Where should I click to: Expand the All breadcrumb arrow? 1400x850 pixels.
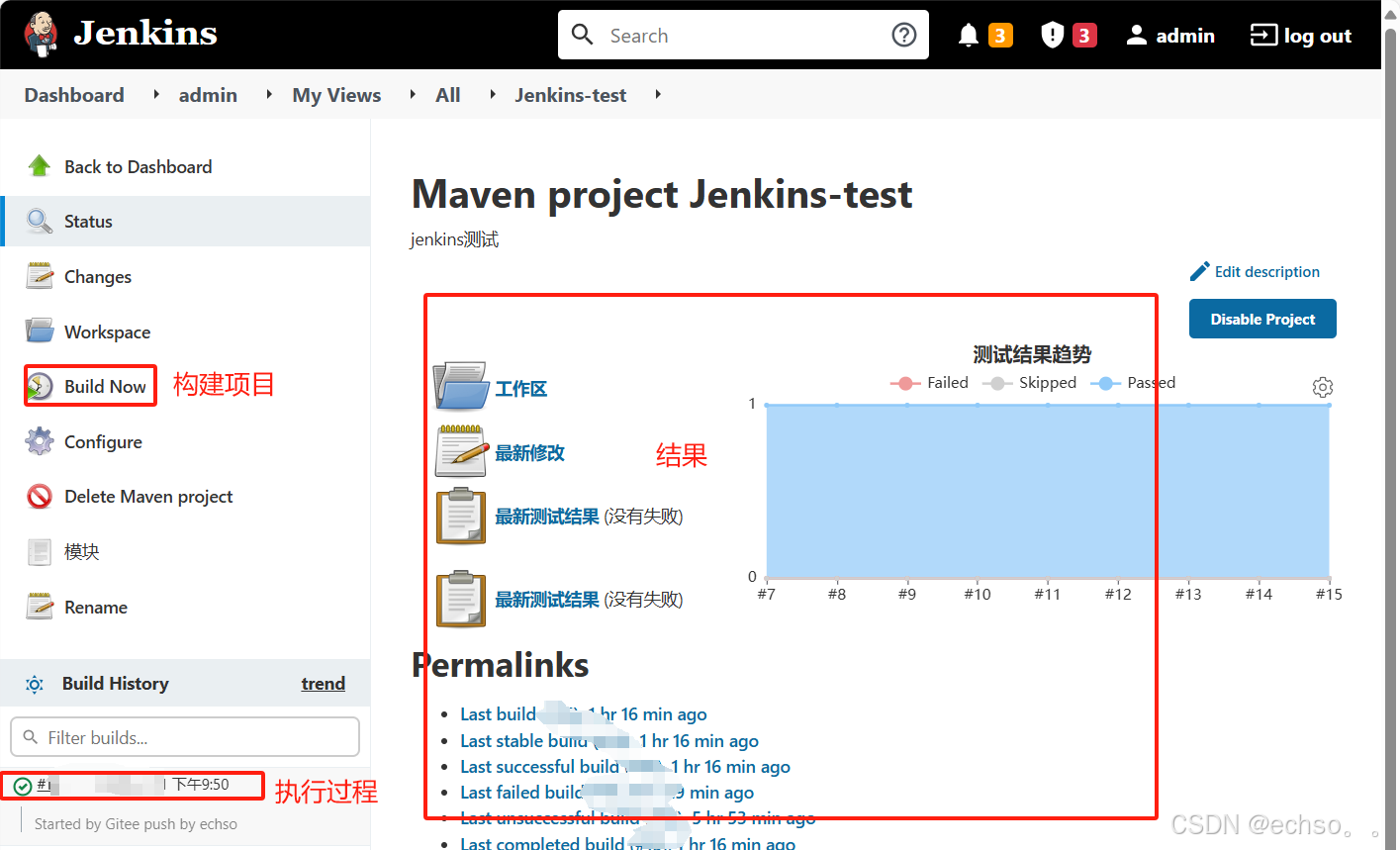click(x=493, y=94)
